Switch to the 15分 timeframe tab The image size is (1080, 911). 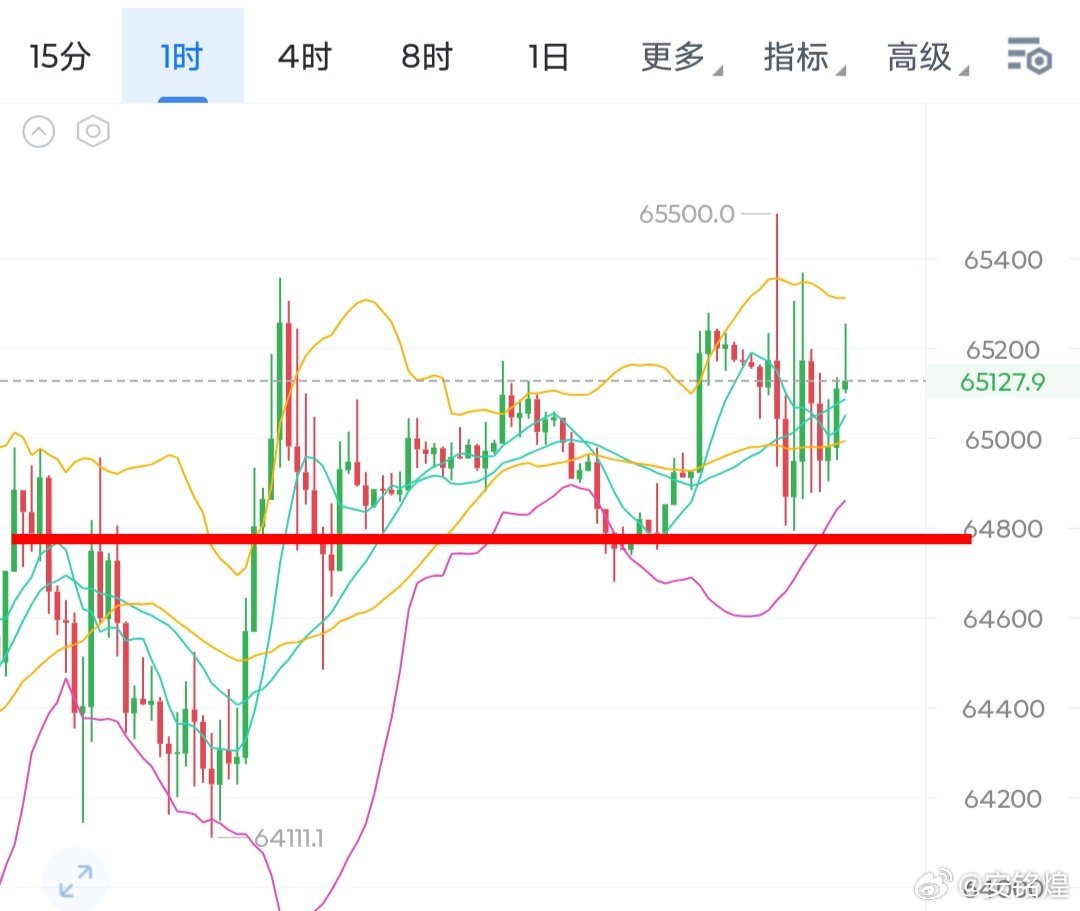(60, 56)
